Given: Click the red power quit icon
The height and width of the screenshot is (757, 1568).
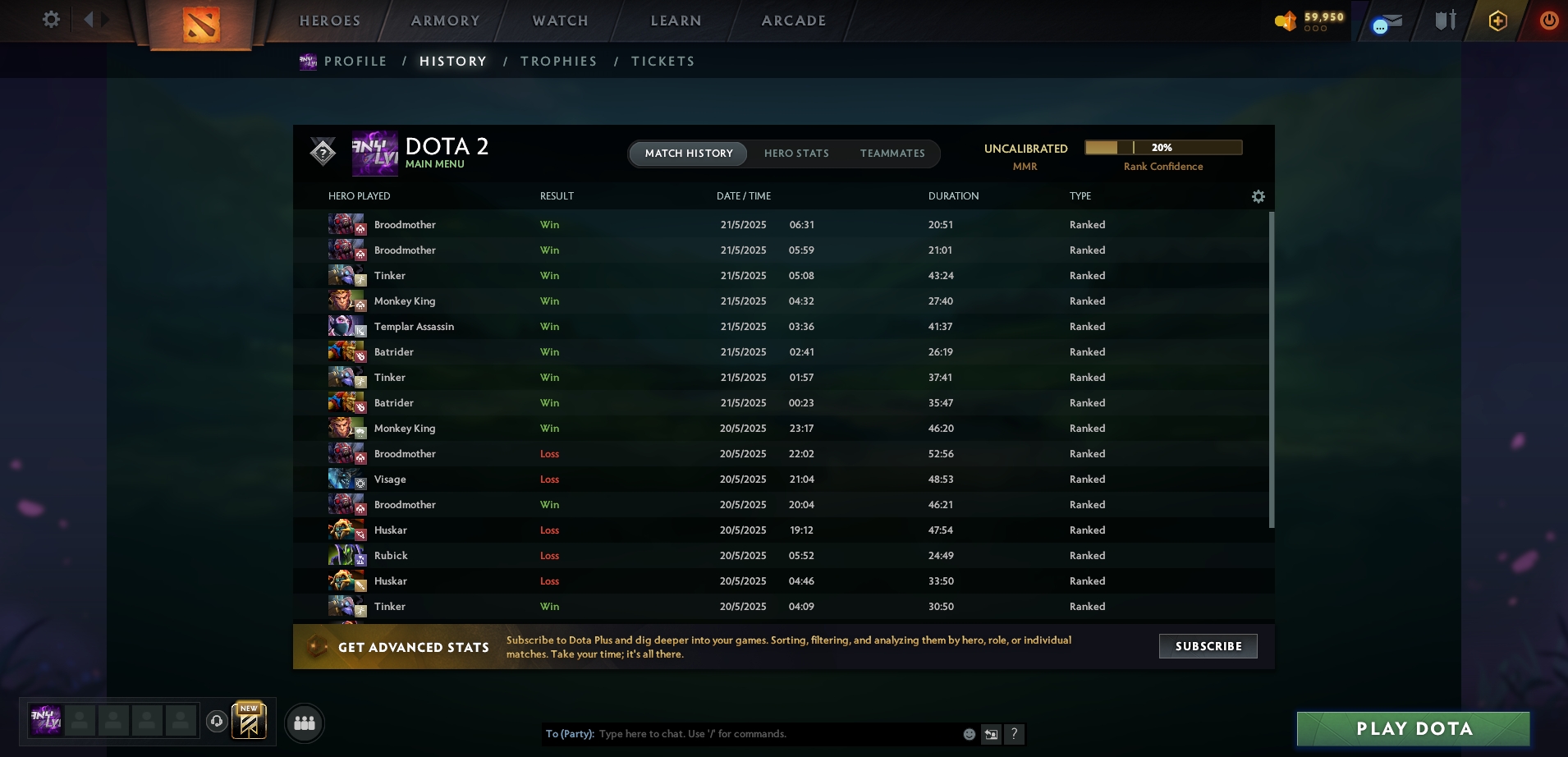Looking at the screenshot, I should pyautogui.click(x=1549, y=20).
